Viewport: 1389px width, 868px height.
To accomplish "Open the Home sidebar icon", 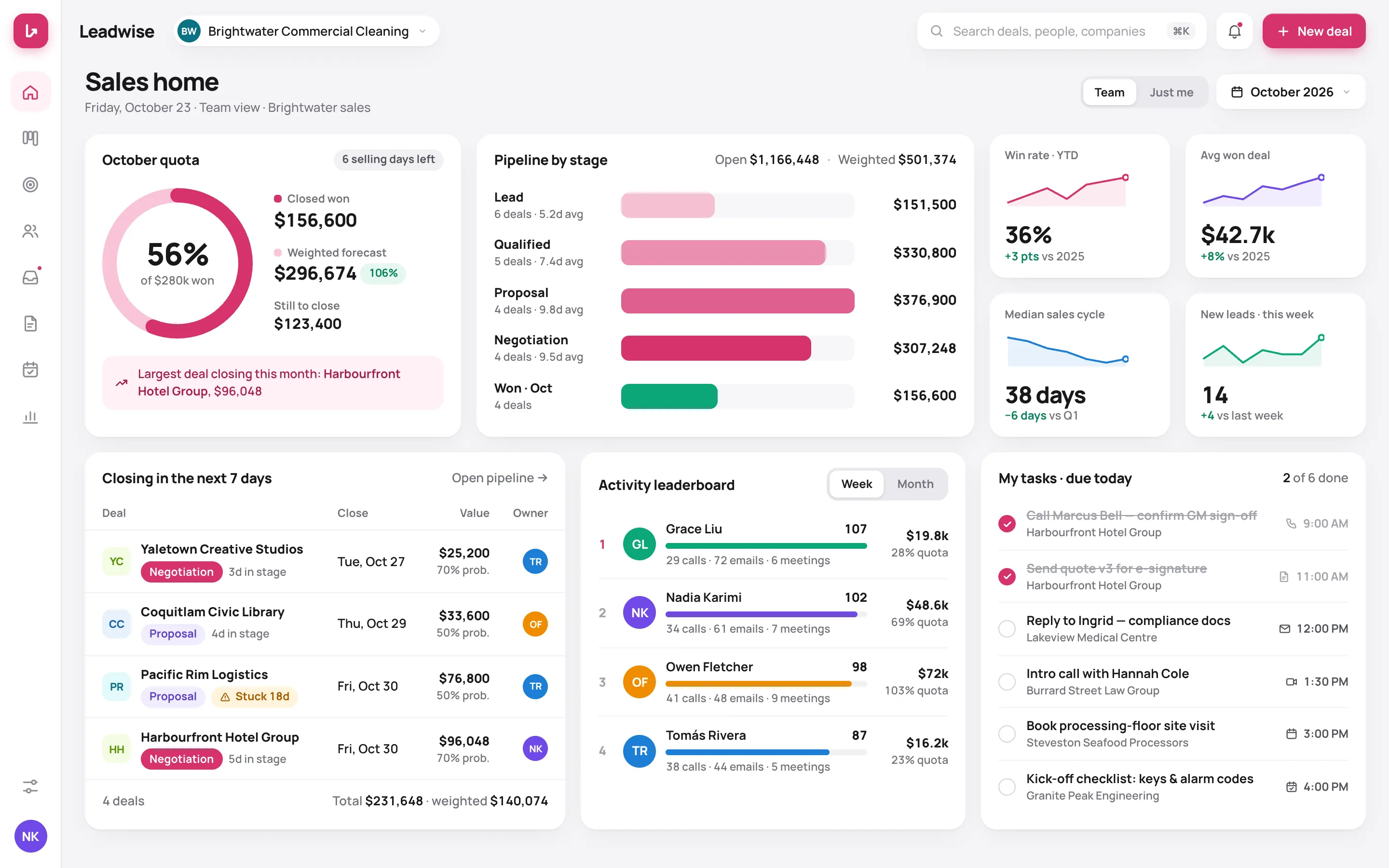I will 30,93.
